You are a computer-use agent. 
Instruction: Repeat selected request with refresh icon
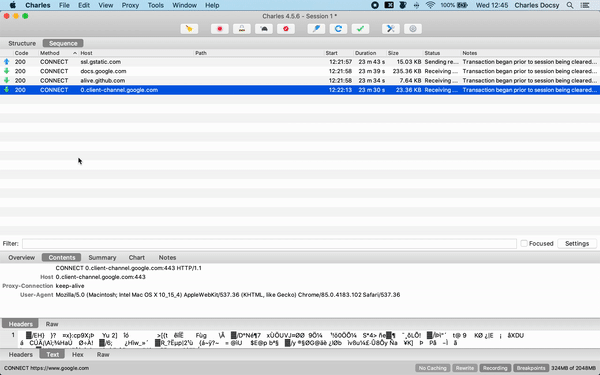point(338,29)
